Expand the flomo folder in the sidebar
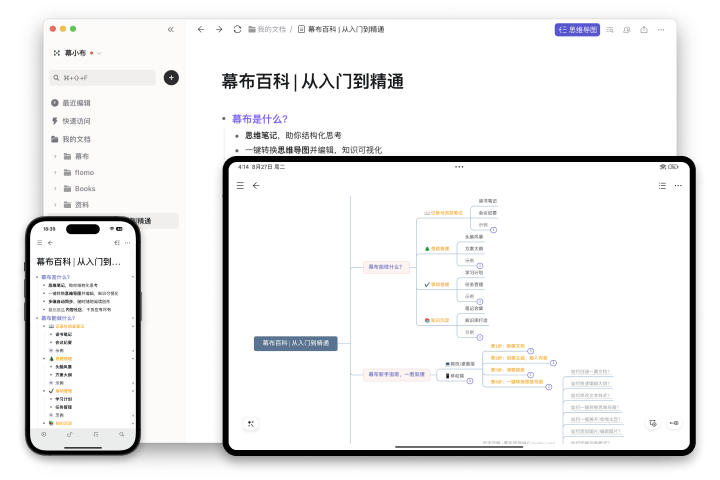 (55, 173)
